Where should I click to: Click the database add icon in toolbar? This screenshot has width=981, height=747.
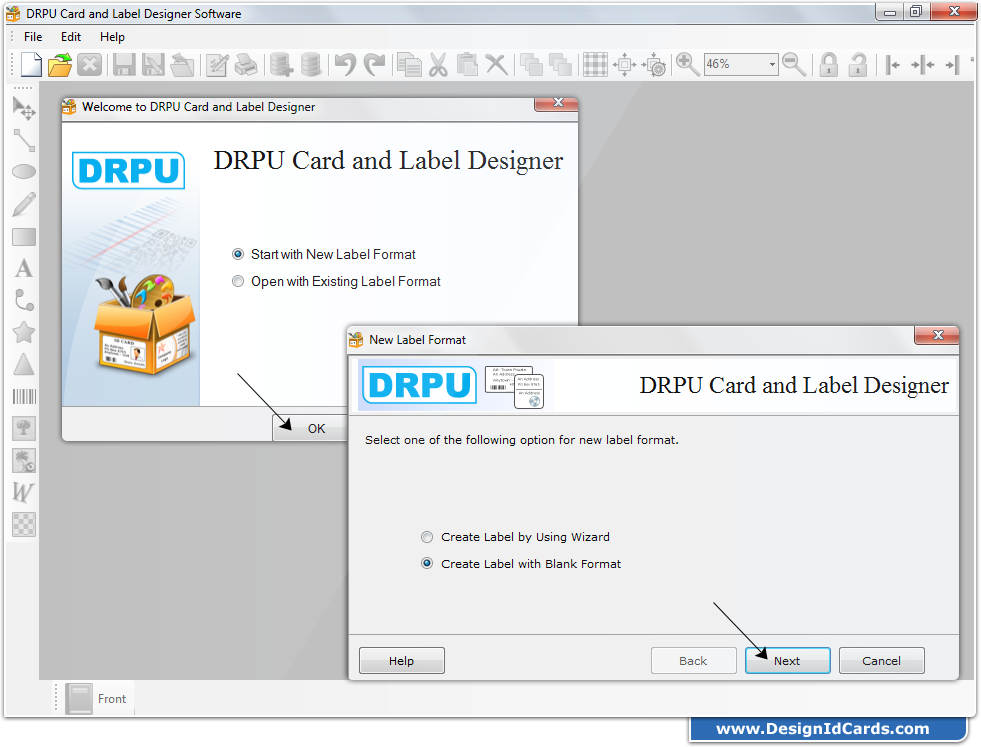coord(281,64)
